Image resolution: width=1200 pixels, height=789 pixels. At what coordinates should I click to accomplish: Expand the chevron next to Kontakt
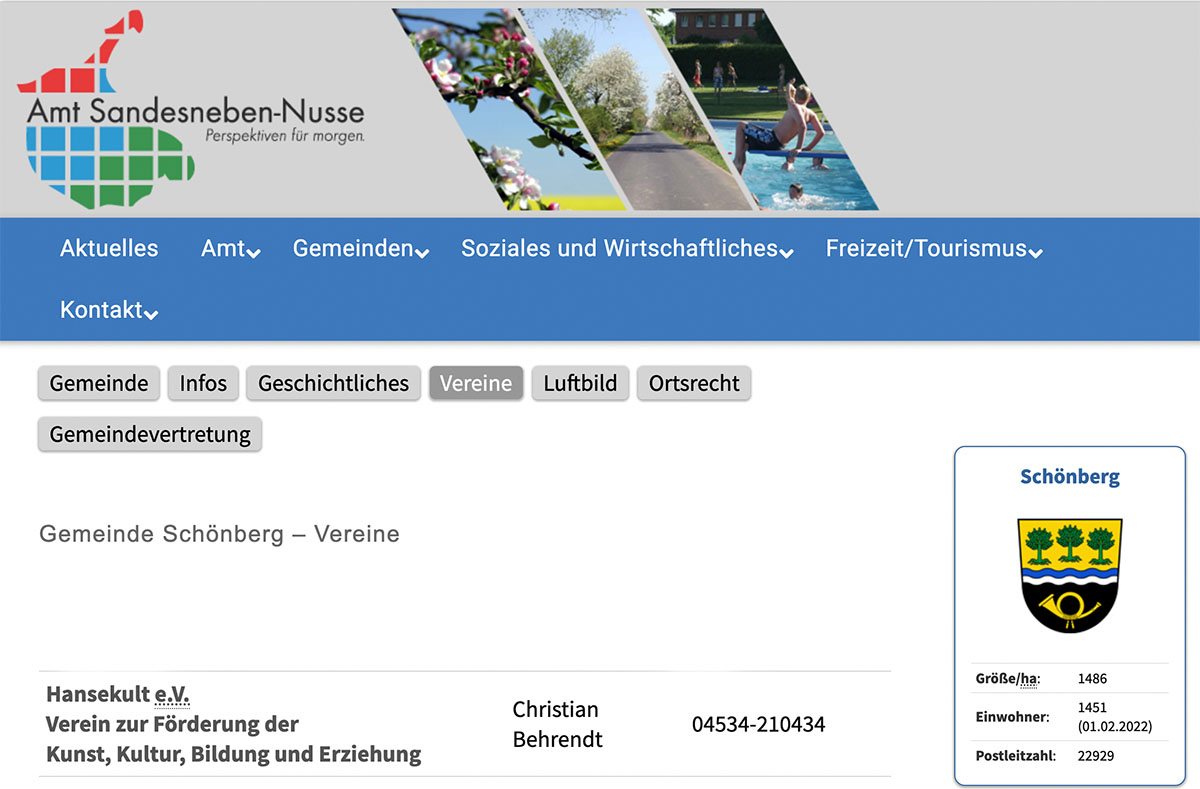tap(151, 315)
